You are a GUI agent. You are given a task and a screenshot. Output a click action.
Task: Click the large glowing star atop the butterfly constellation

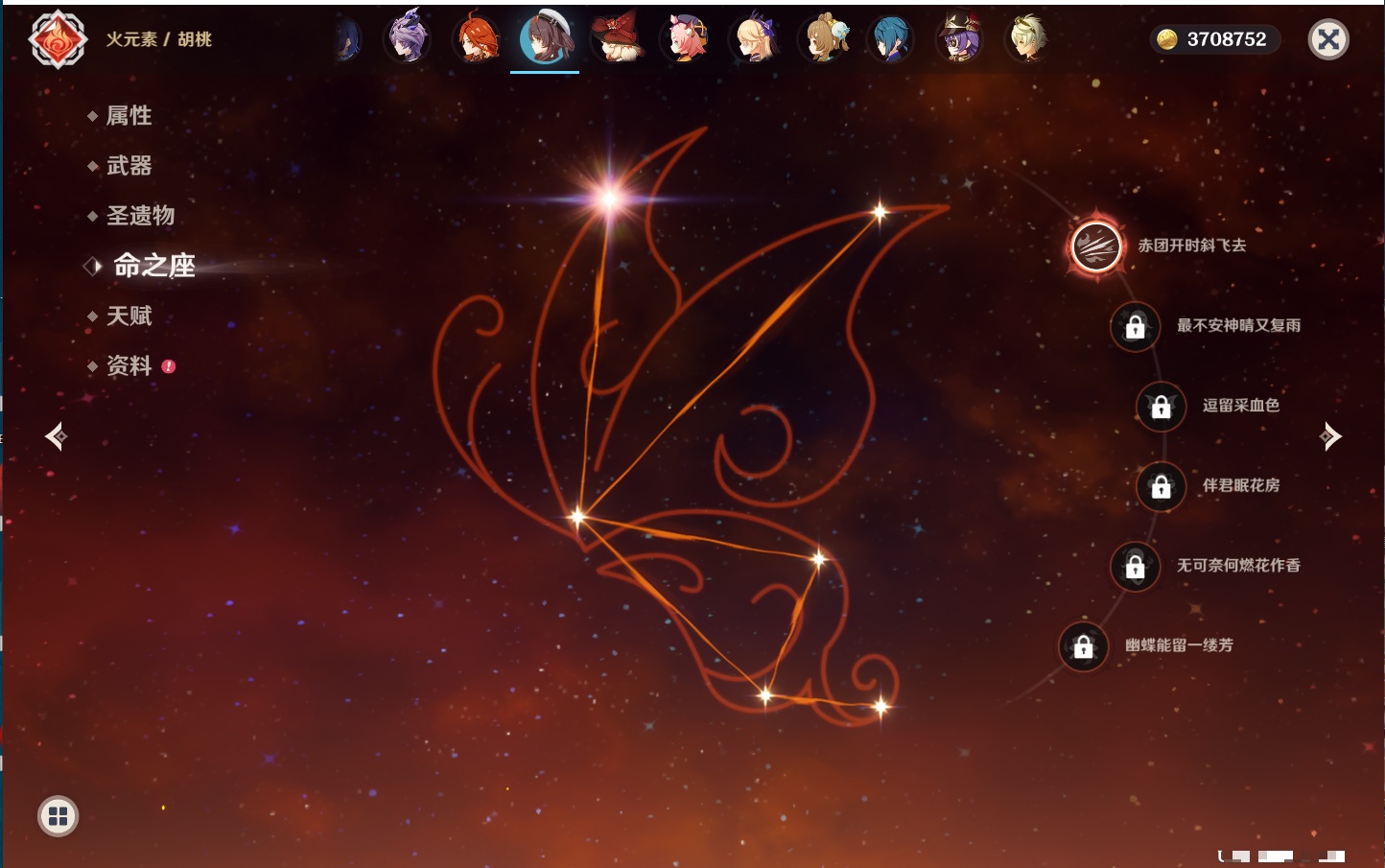pyautogui.click(x=609, y=199)
